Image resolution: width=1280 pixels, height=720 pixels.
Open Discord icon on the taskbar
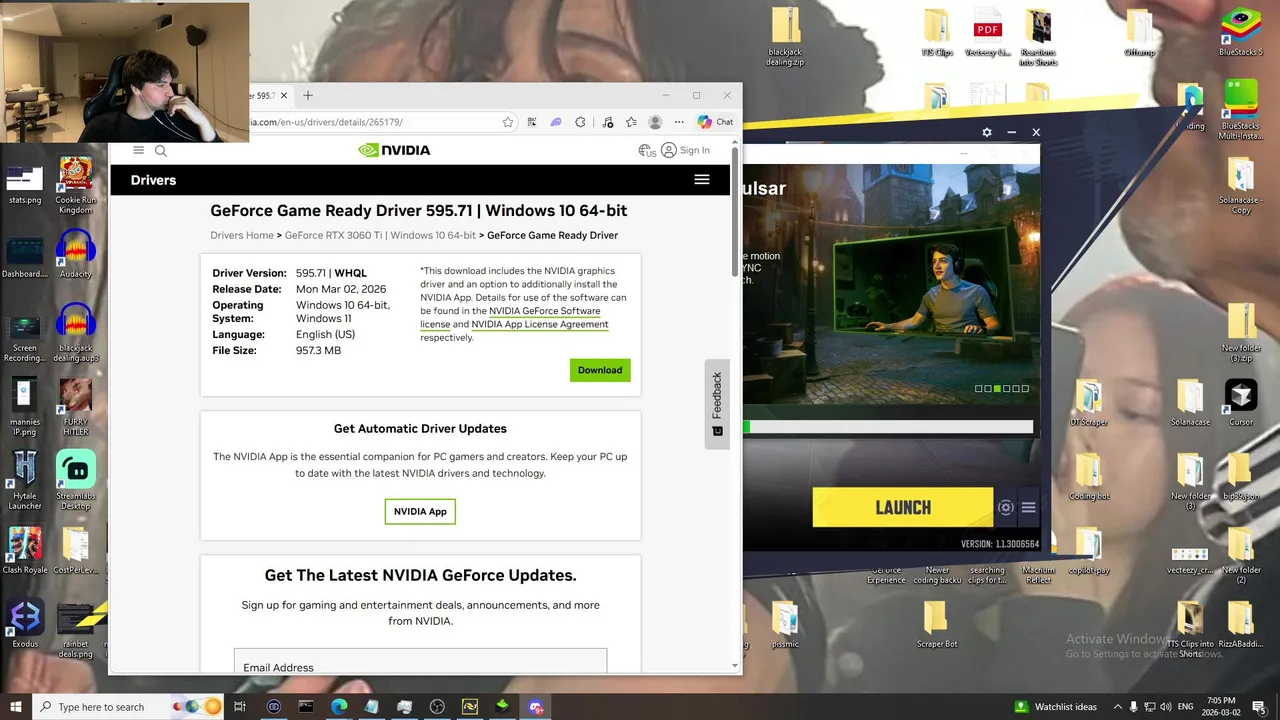click(x=536, y=707)
